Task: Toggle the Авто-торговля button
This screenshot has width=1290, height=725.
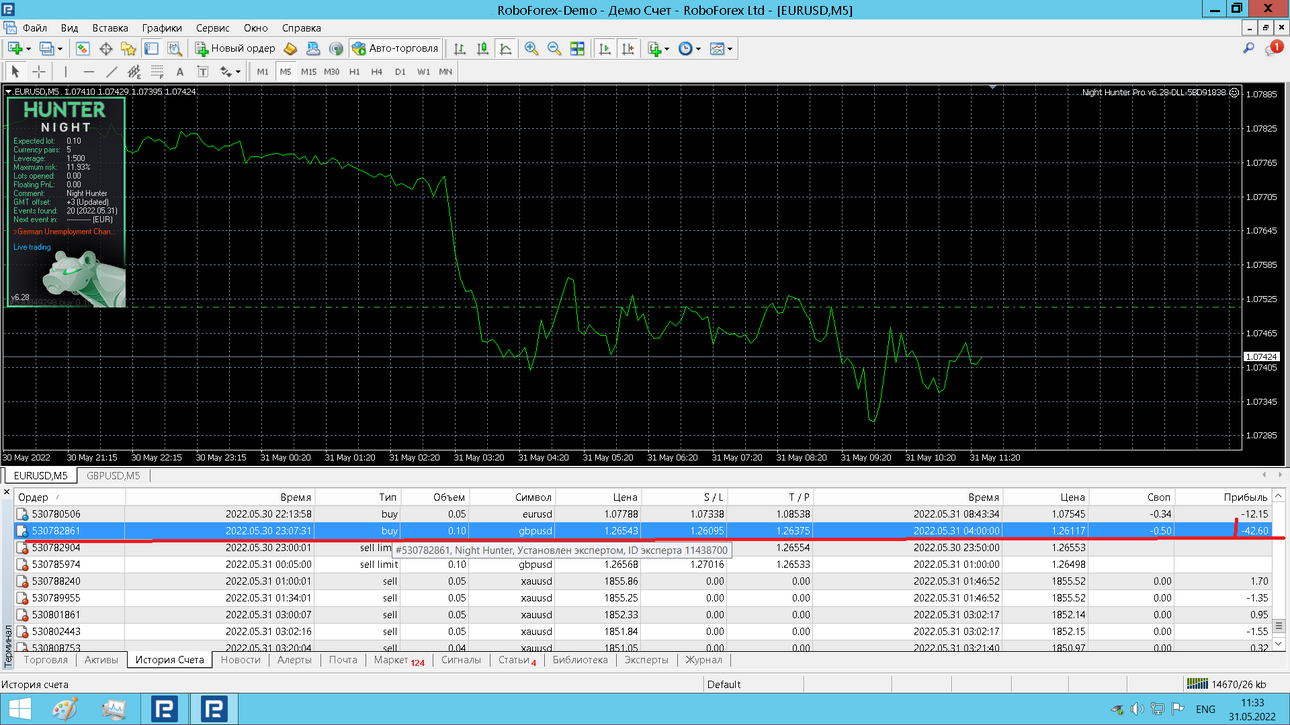Action: [x=396, y=48]
